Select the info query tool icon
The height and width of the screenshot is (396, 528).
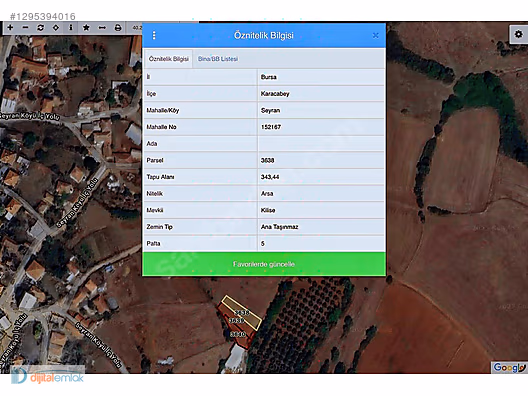[x=71, y=28]
